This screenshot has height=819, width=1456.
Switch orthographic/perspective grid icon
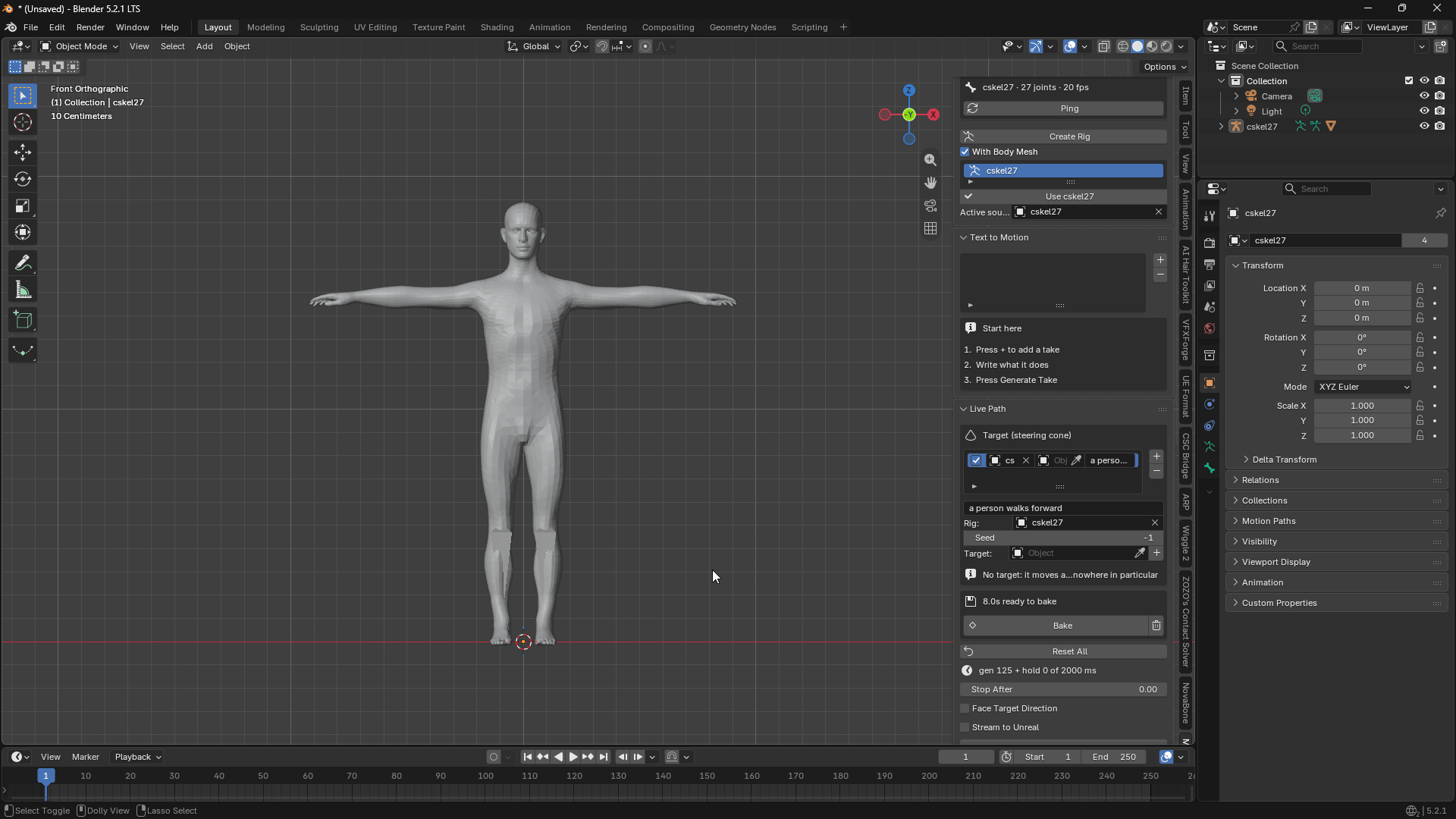click(930, 228)
